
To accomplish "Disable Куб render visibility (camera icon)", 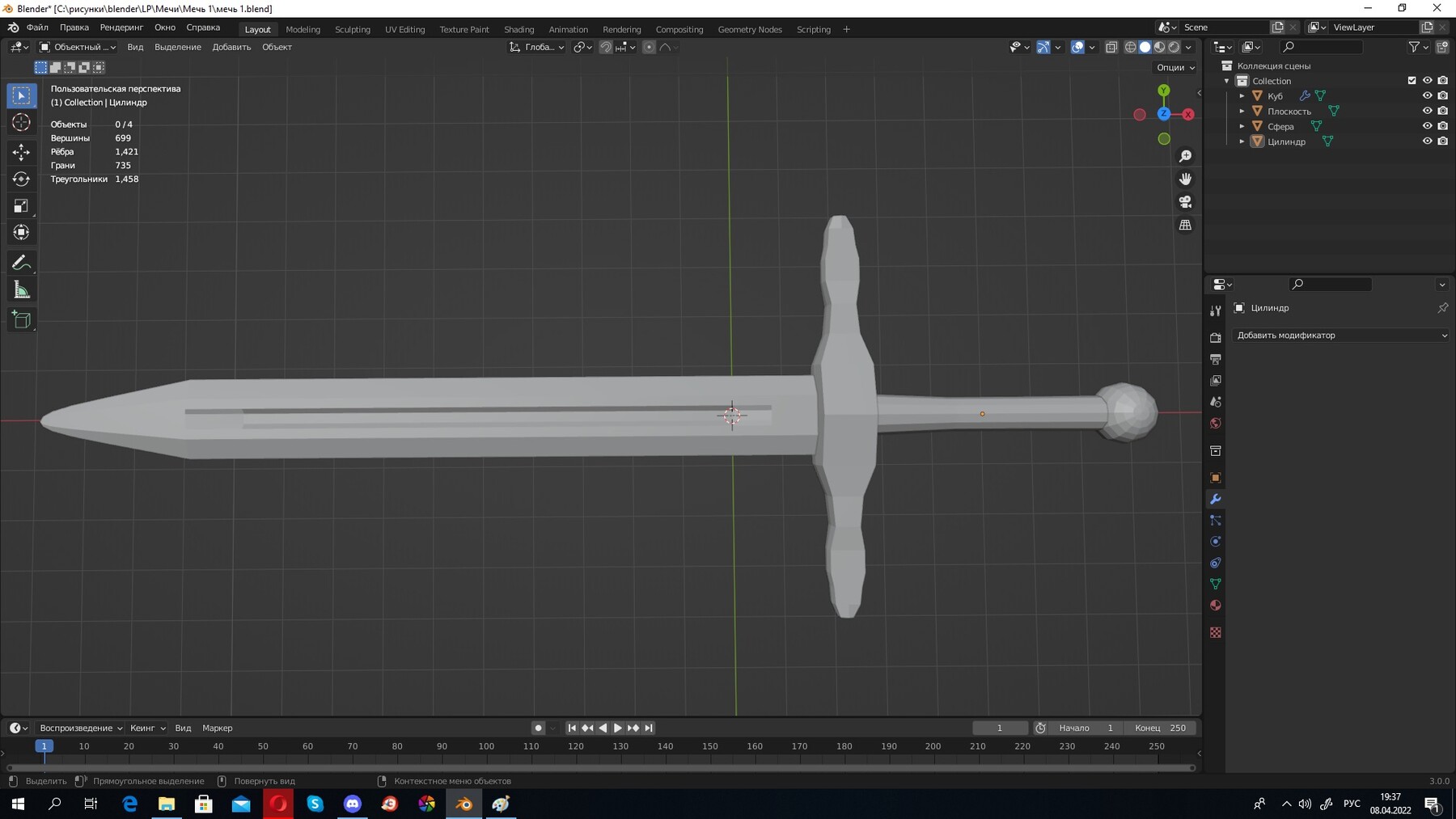I will point(1442,95).
